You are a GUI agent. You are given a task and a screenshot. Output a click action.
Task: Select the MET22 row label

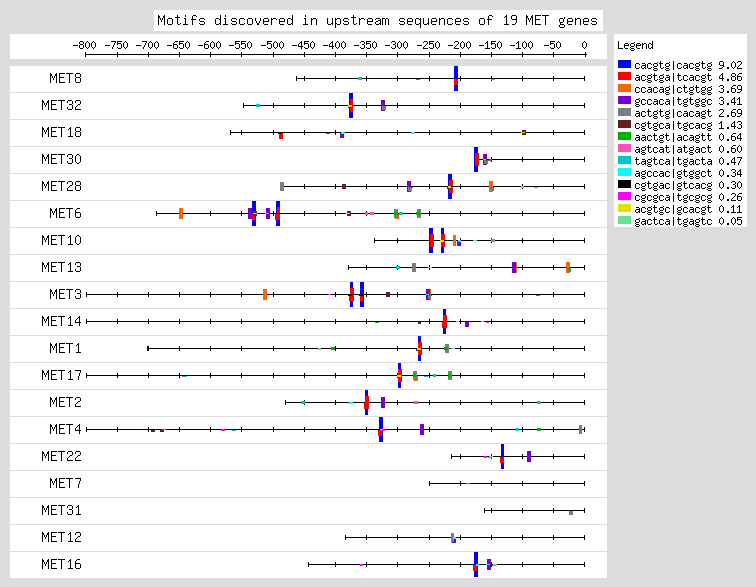(62, 456)
